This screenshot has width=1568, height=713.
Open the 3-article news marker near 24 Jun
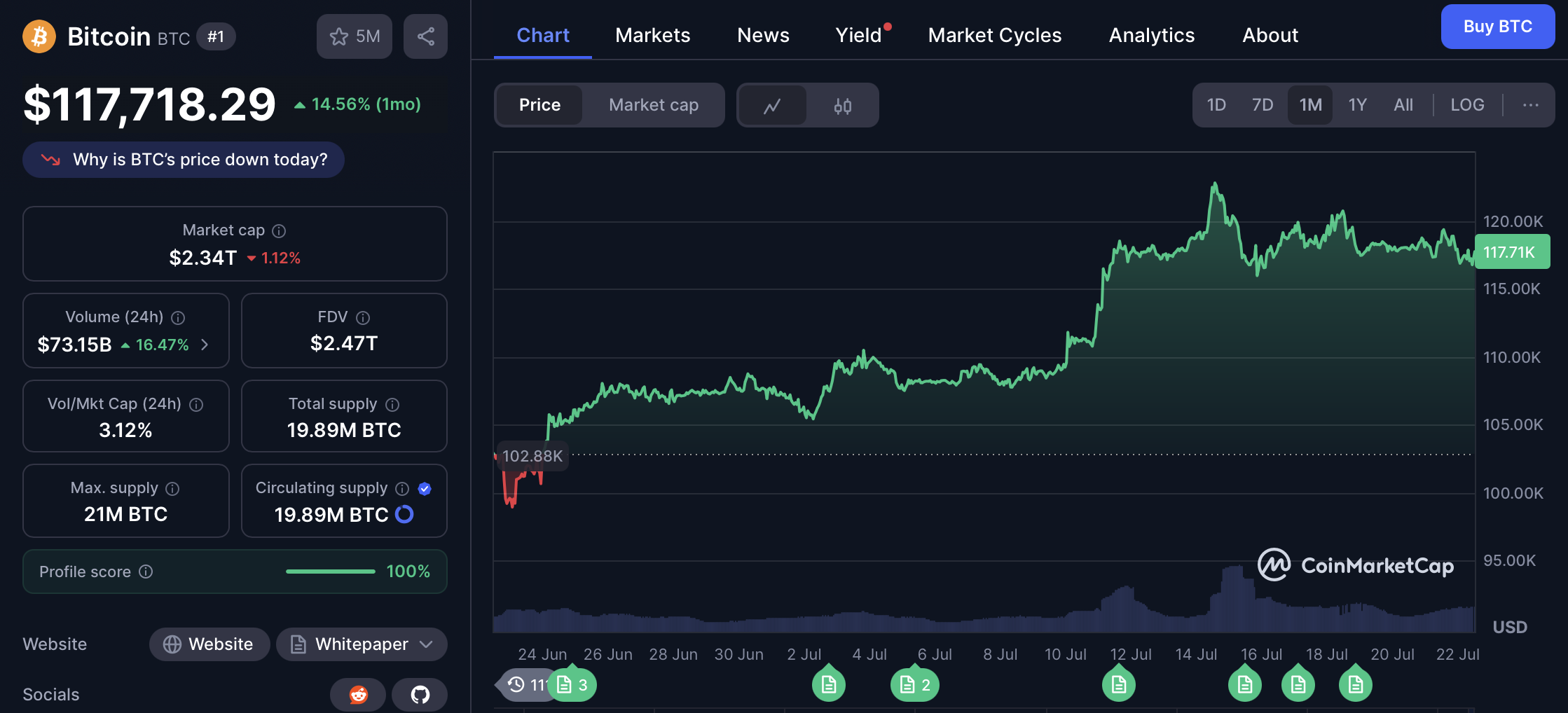[572, 684]
